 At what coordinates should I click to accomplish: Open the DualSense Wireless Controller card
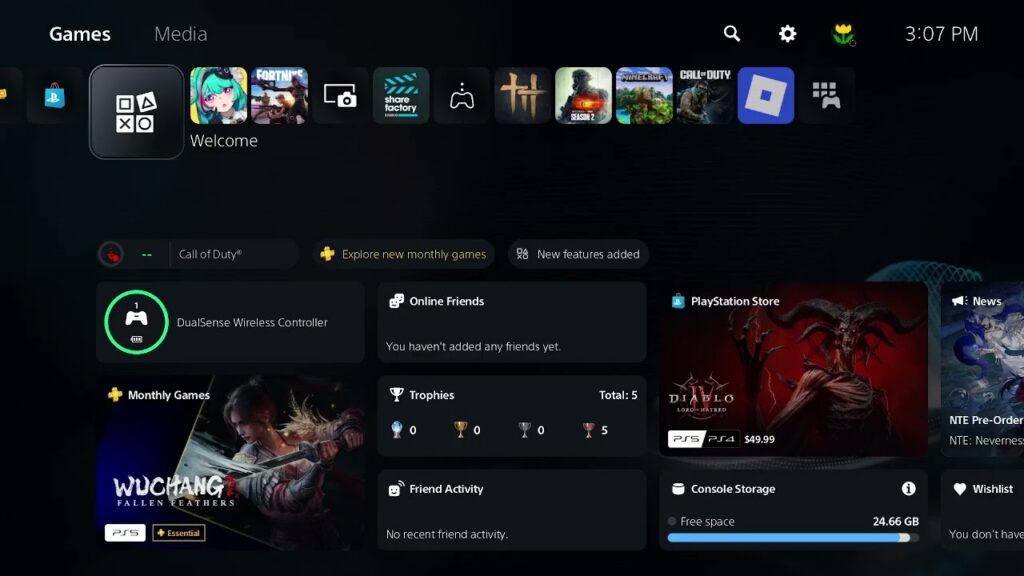[230, 322]
